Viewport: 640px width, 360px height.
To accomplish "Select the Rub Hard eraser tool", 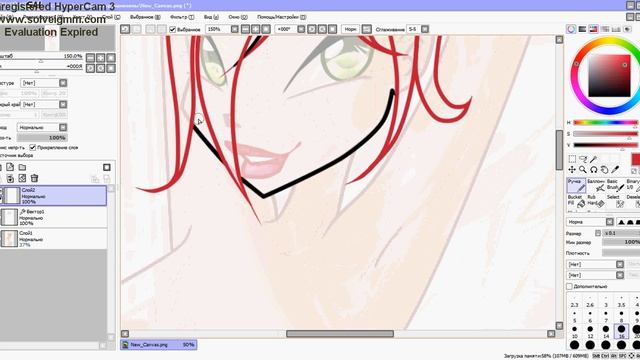I will pyautogui.click(x=596, y=200).
